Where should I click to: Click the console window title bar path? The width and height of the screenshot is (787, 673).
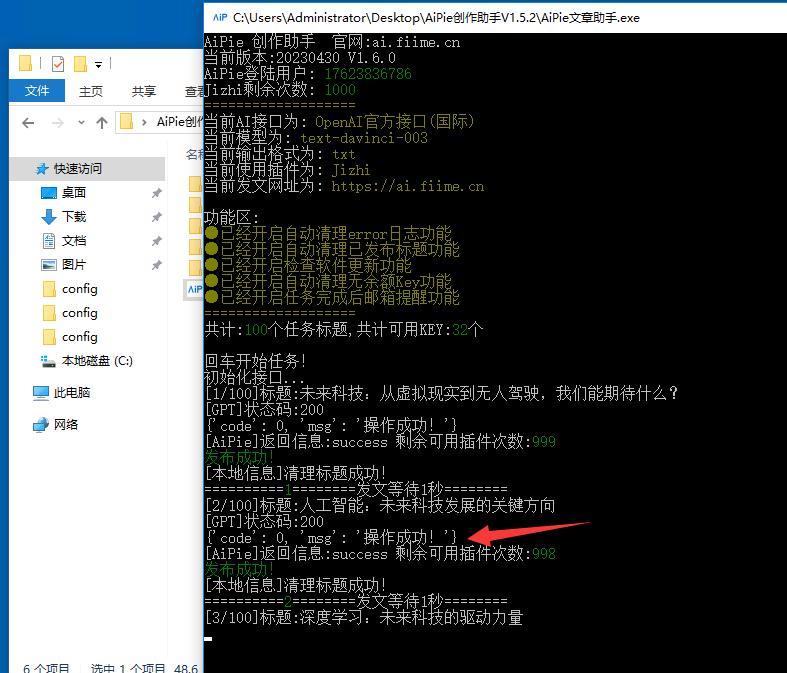[x=436, y=18]
